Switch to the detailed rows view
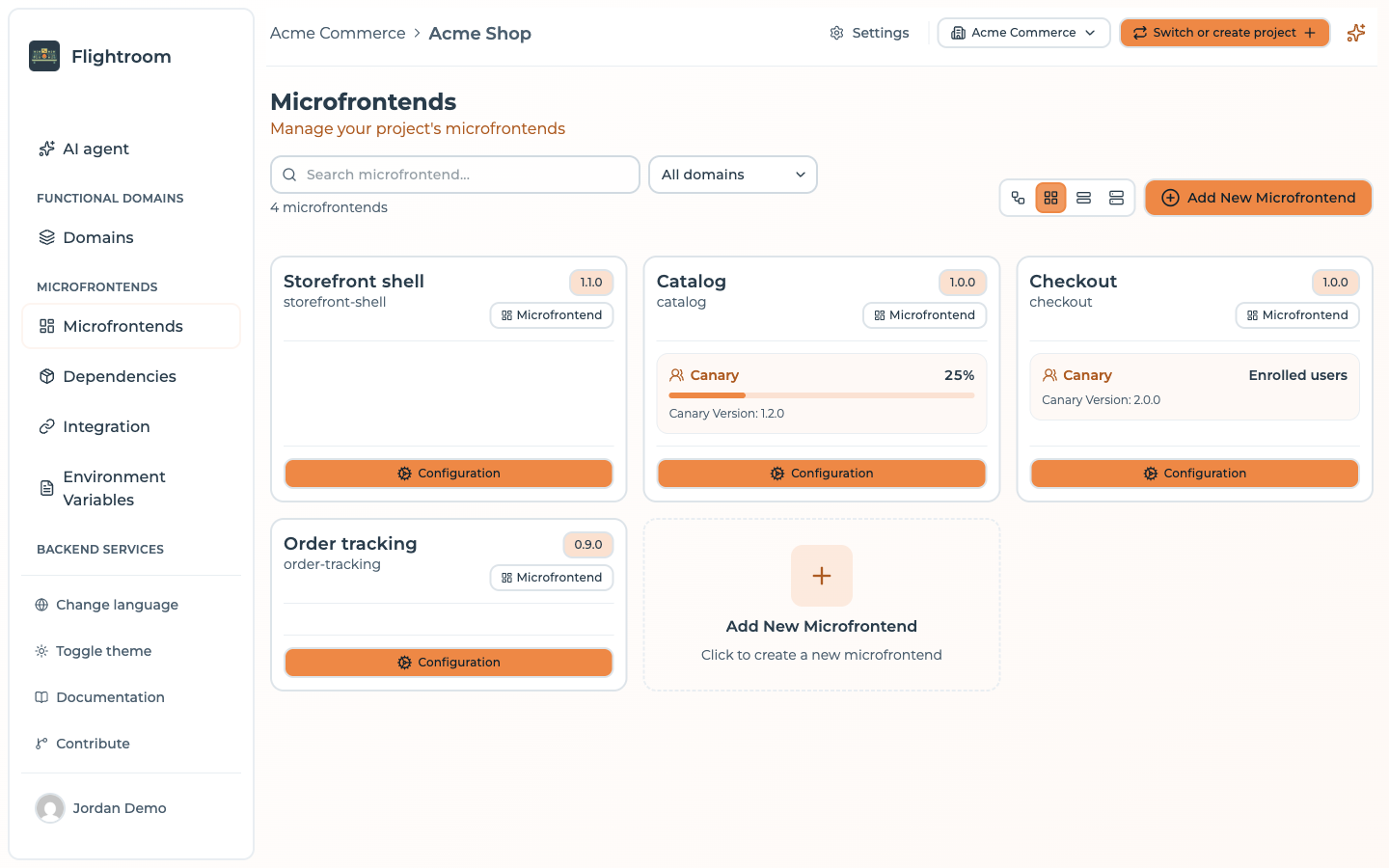 (x=1117, y=198)
